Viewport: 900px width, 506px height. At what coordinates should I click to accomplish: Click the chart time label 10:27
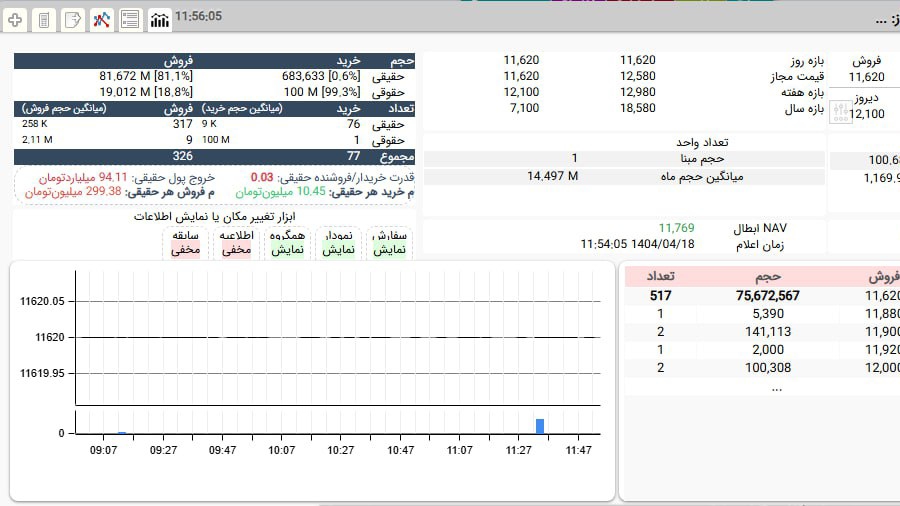341,450
